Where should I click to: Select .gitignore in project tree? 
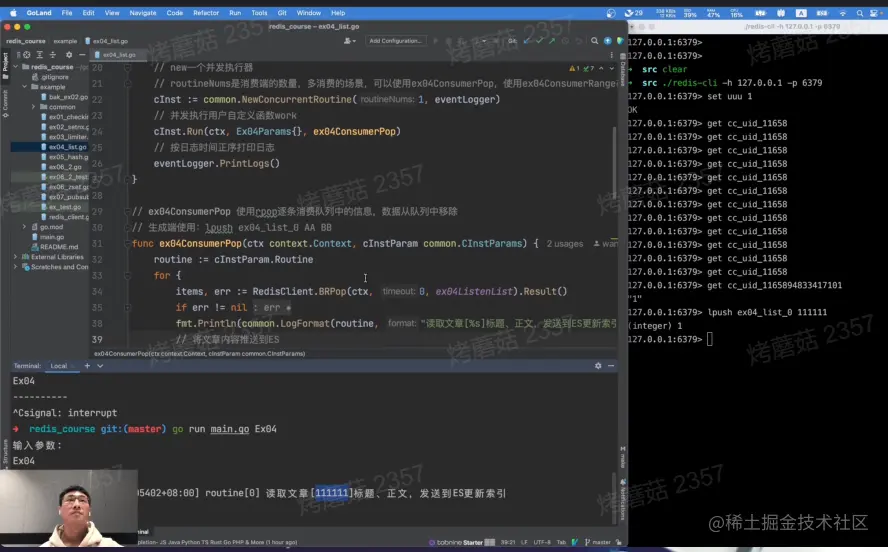tap(50, 77)
